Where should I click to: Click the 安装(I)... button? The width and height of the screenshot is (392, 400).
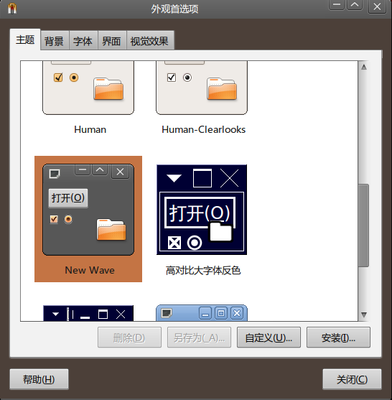(338, 338)
